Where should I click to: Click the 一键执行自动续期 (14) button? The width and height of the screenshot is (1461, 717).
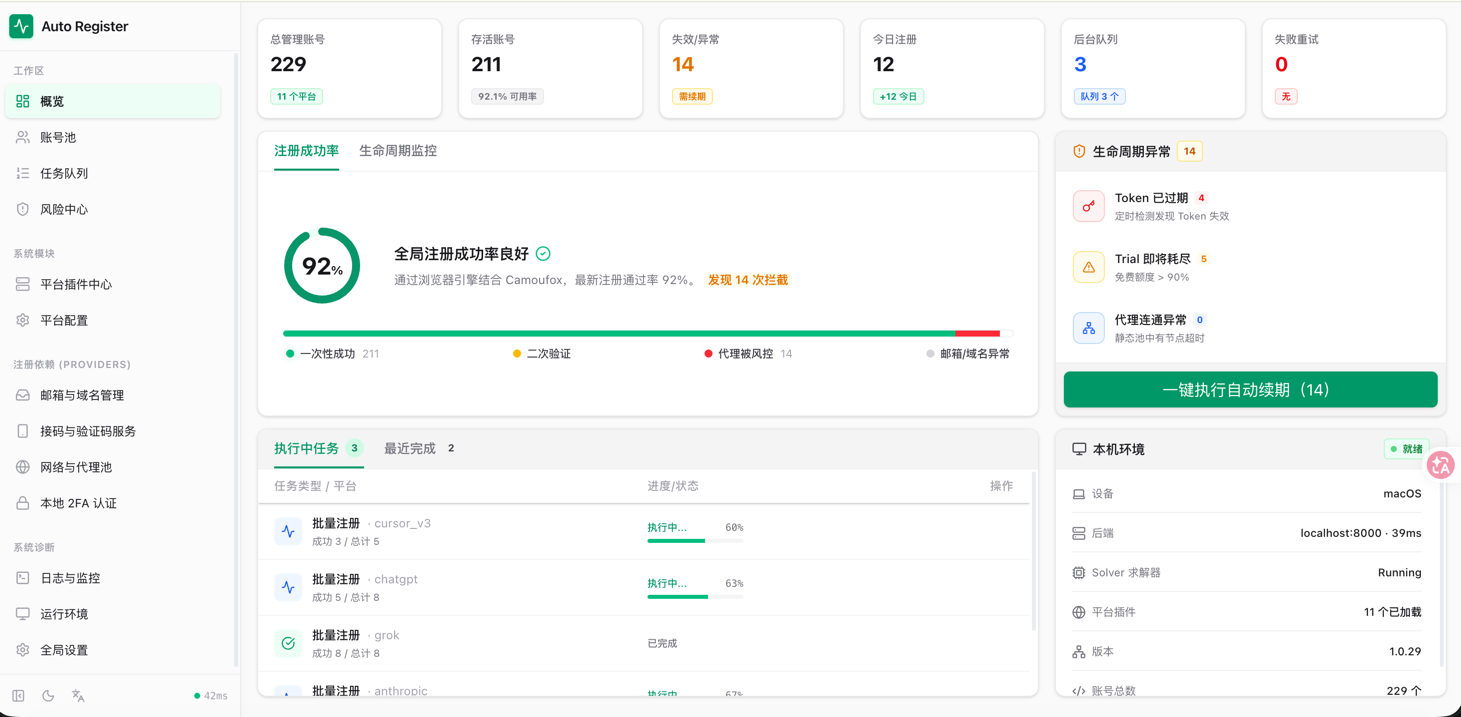coord(1250,390)
